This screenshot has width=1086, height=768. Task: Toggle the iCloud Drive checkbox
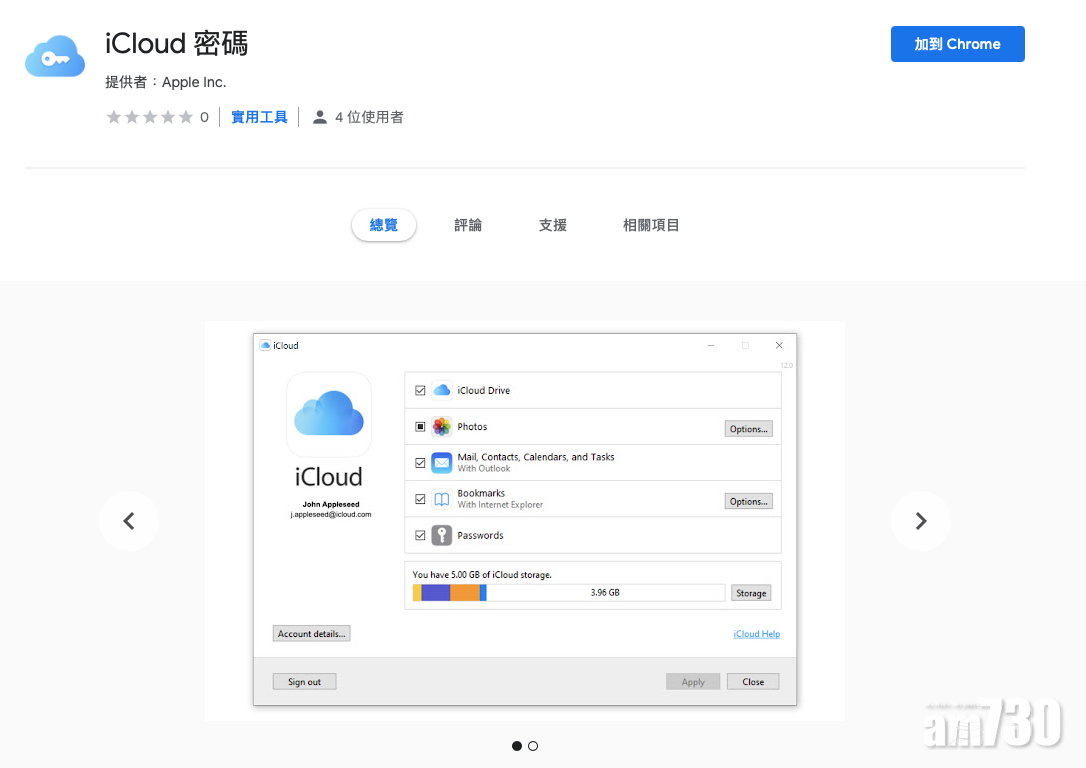point(420,390)
